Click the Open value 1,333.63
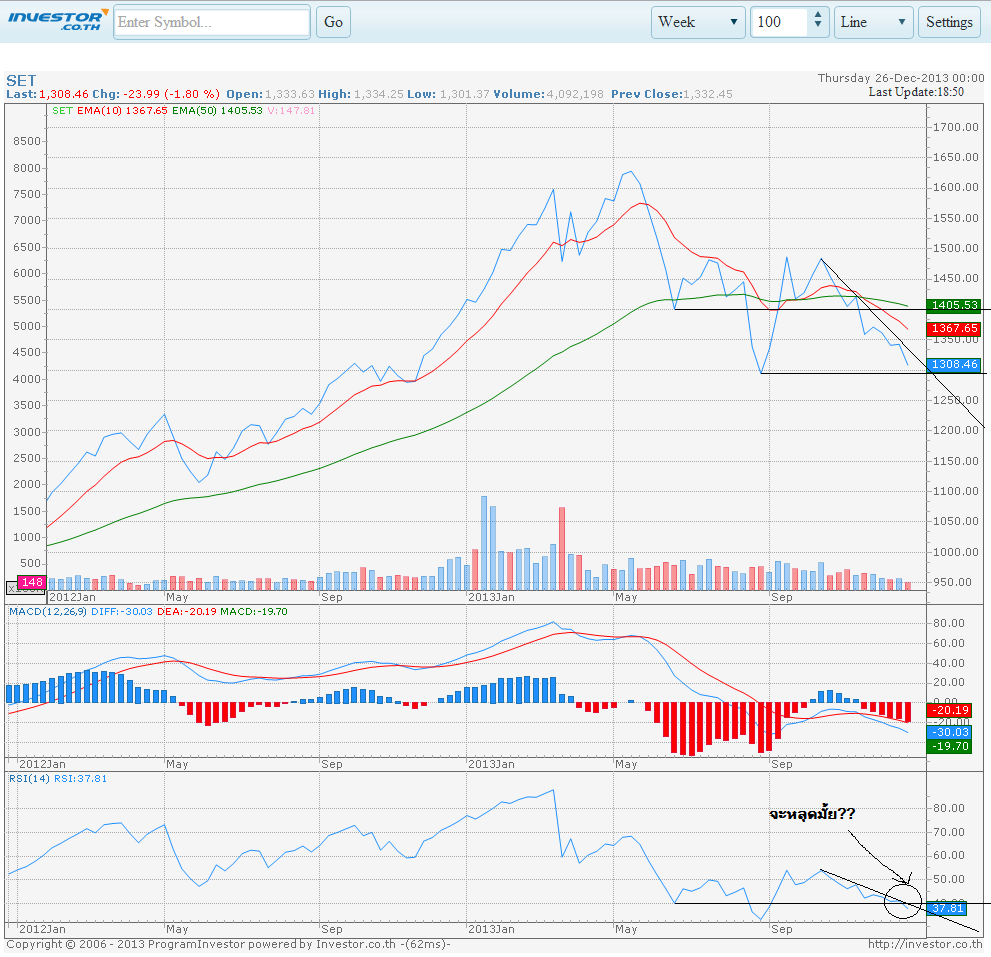991x957 pixels. click(289, 94)
